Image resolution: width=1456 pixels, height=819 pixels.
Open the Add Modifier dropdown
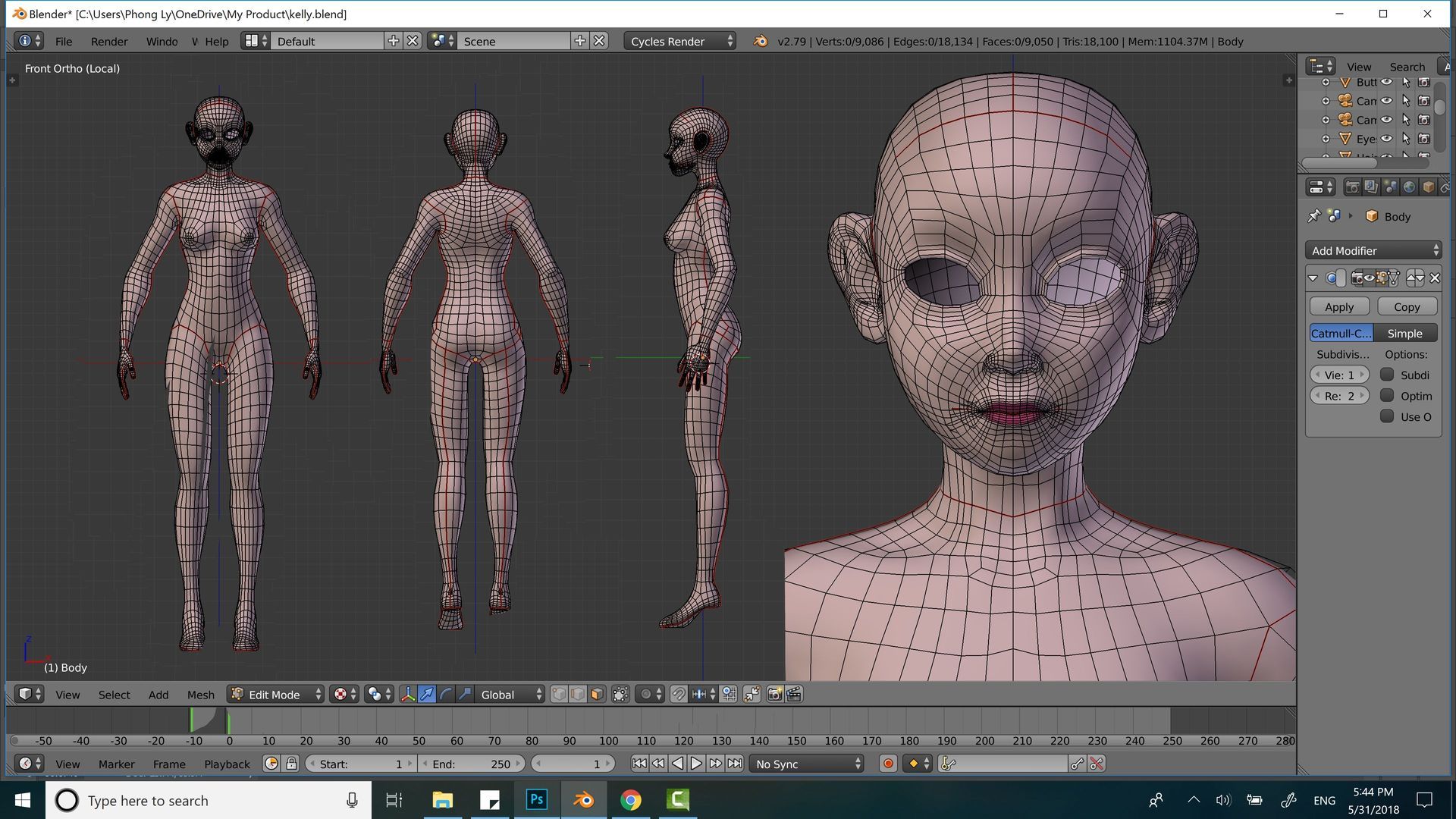[x=1373, y=251]
